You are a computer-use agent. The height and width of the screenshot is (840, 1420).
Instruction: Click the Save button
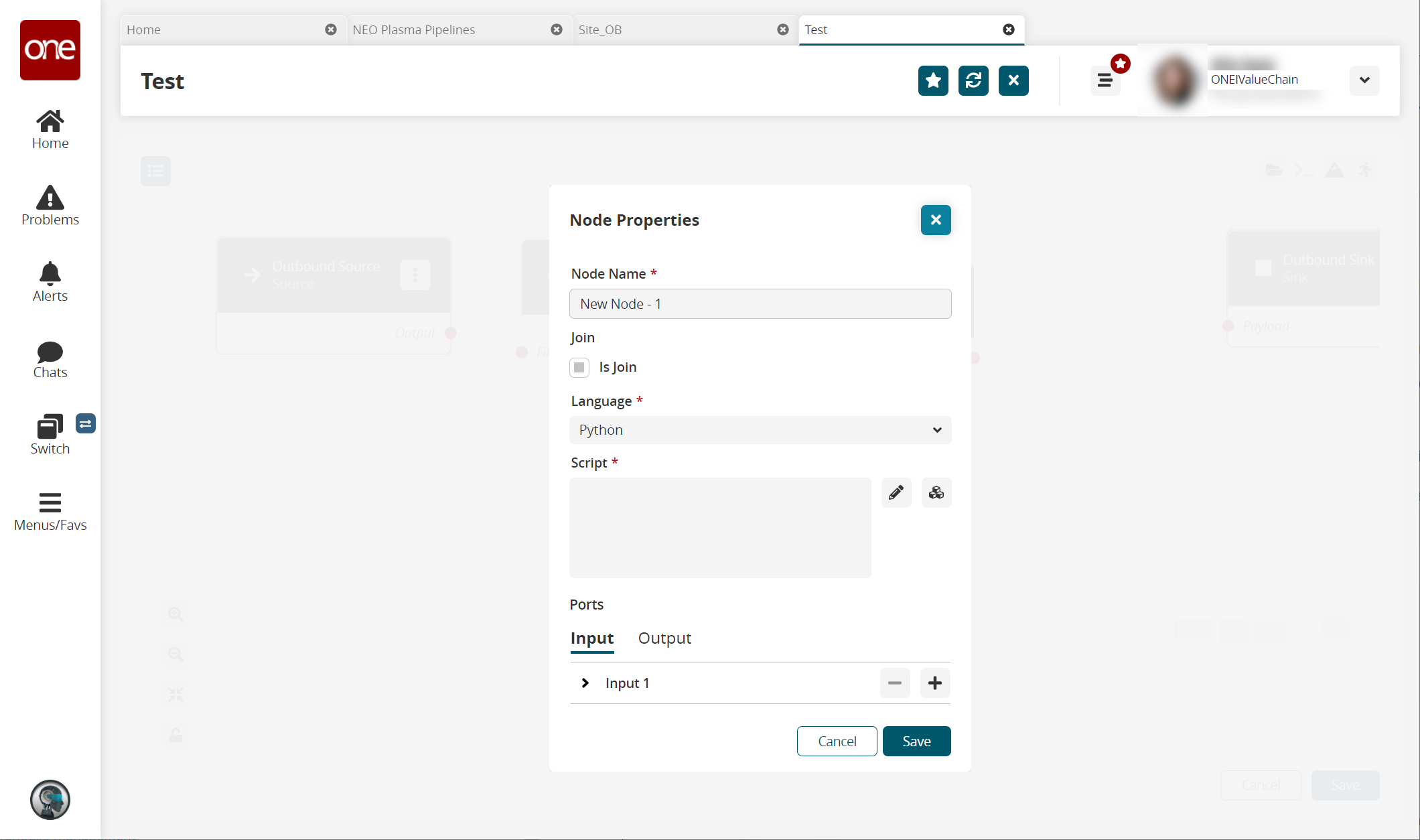point(916,741)
